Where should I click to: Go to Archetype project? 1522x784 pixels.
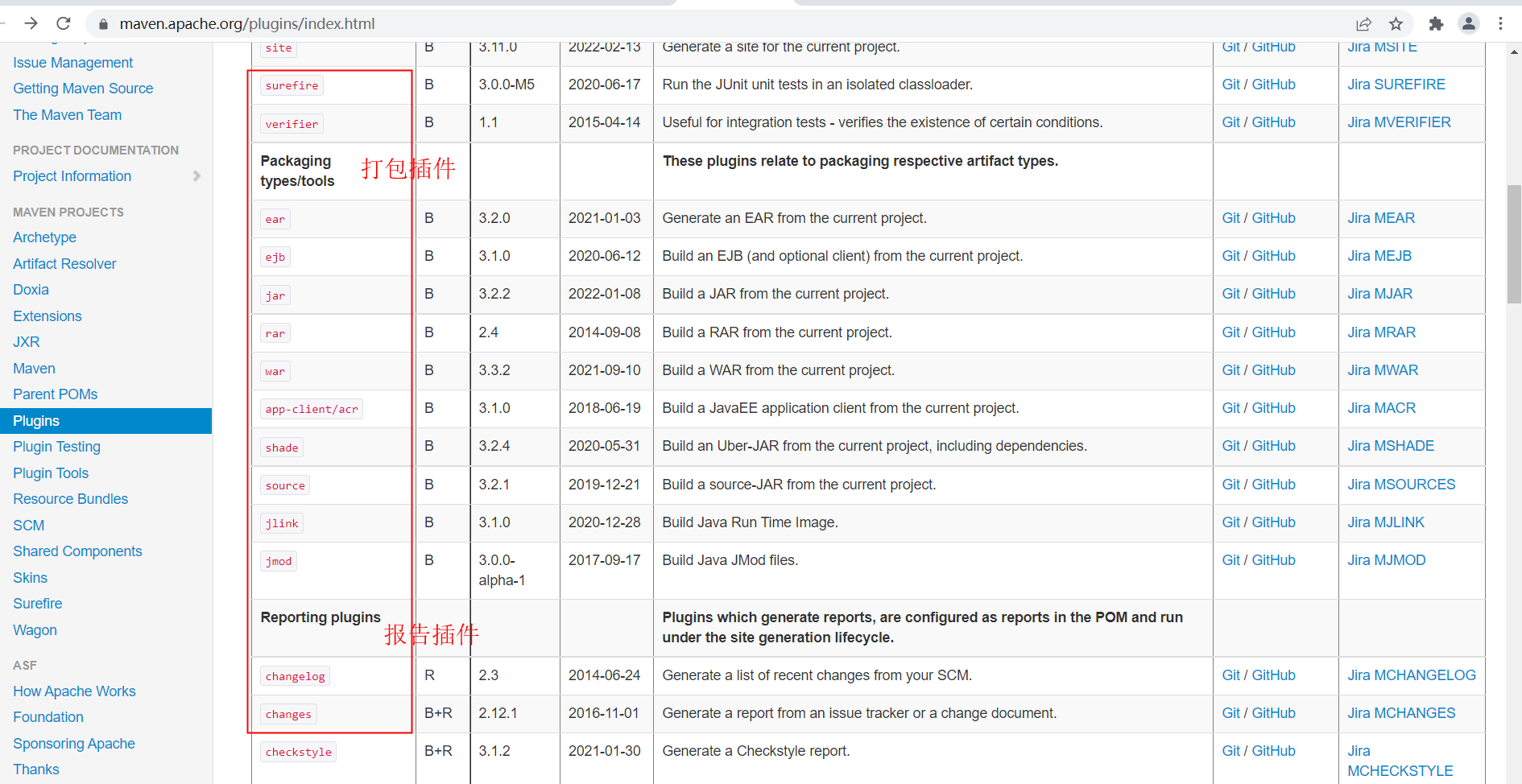[x=44, y=237]
